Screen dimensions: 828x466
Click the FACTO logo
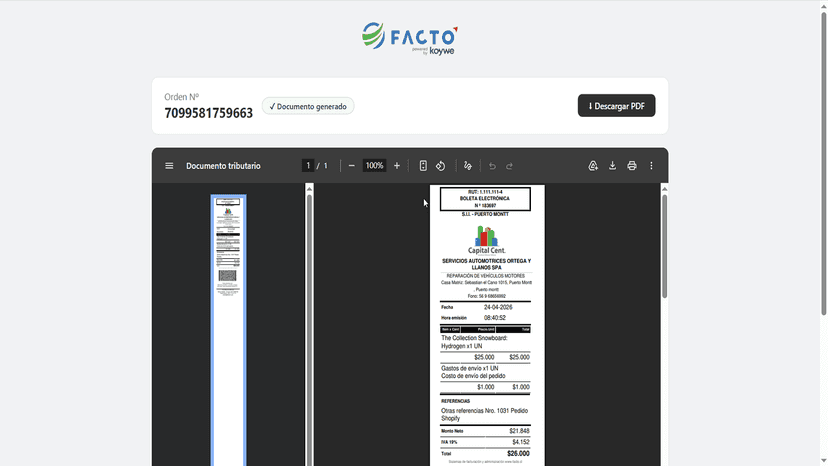pos(410,38)
